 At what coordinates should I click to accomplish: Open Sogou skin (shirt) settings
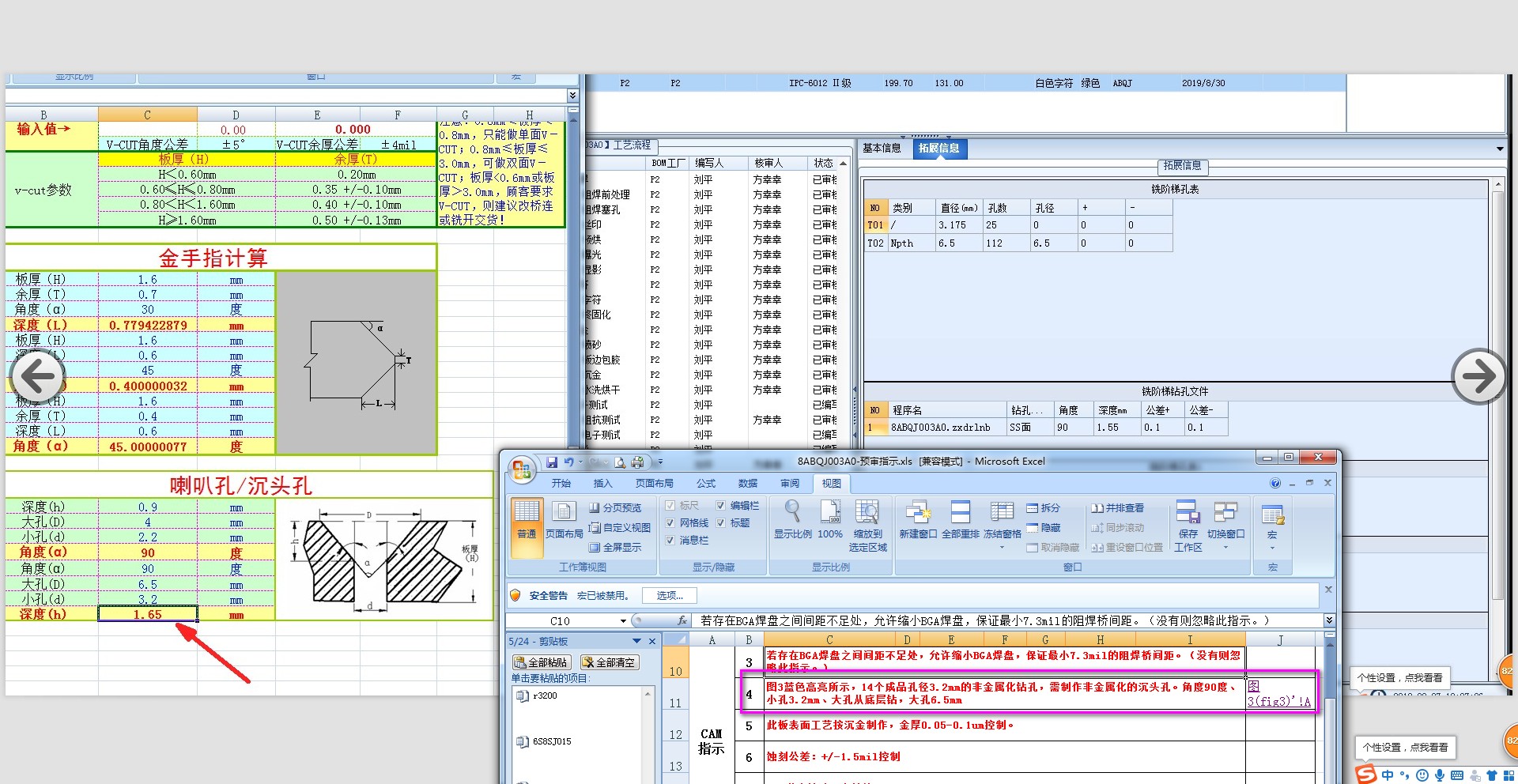click(1492, 775)
